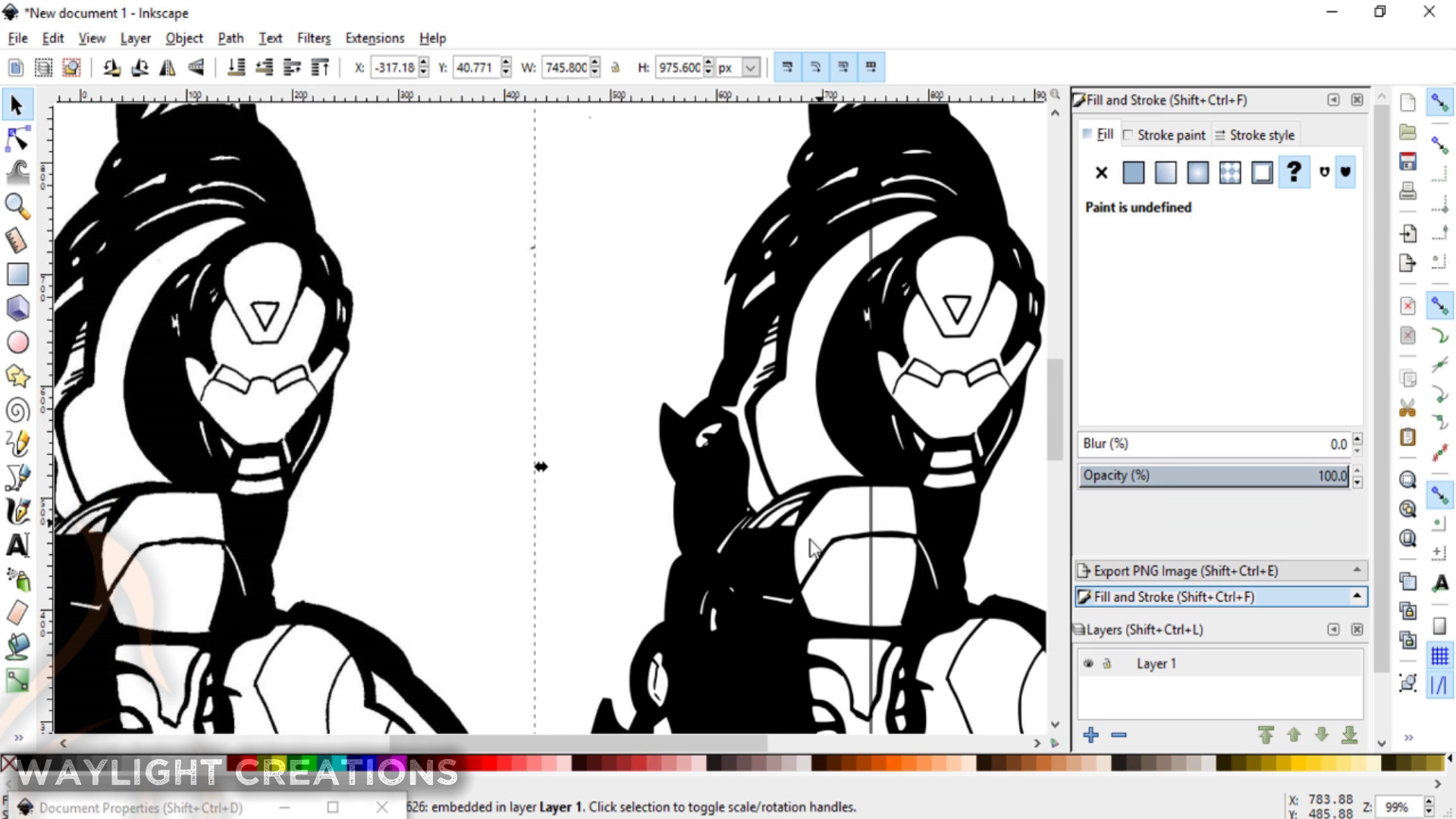Open the Path menu
This screenshot has height=819, width=1456.
coord(231,38)
